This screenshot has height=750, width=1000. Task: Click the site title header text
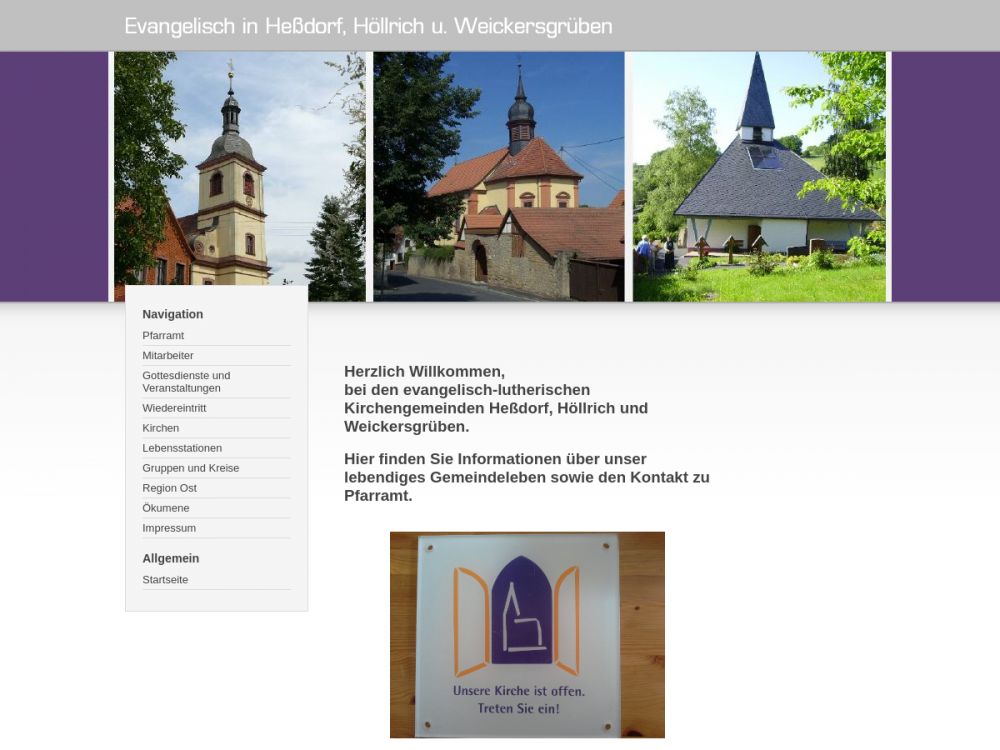point(368,26)
